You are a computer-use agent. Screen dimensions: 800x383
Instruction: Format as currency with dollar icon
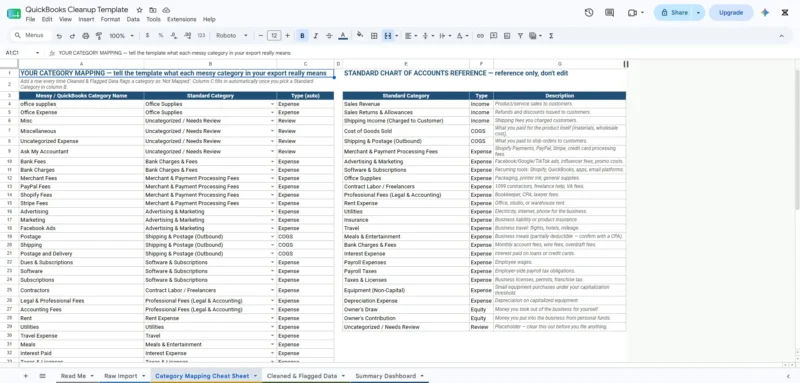(x=147, y=36)
